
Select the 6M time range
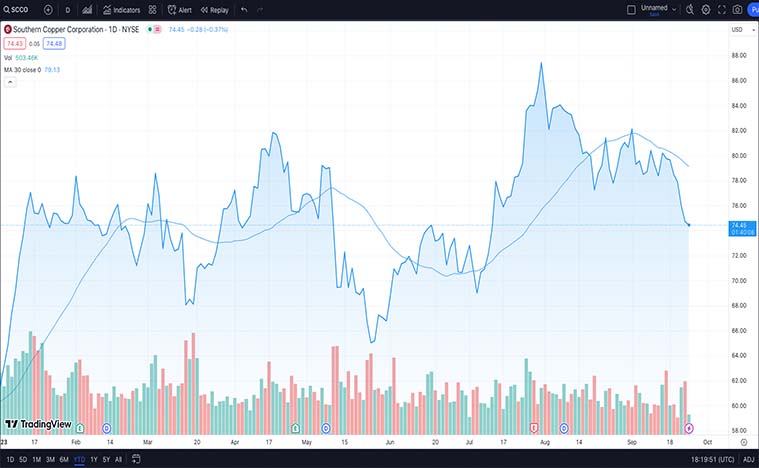64,460
